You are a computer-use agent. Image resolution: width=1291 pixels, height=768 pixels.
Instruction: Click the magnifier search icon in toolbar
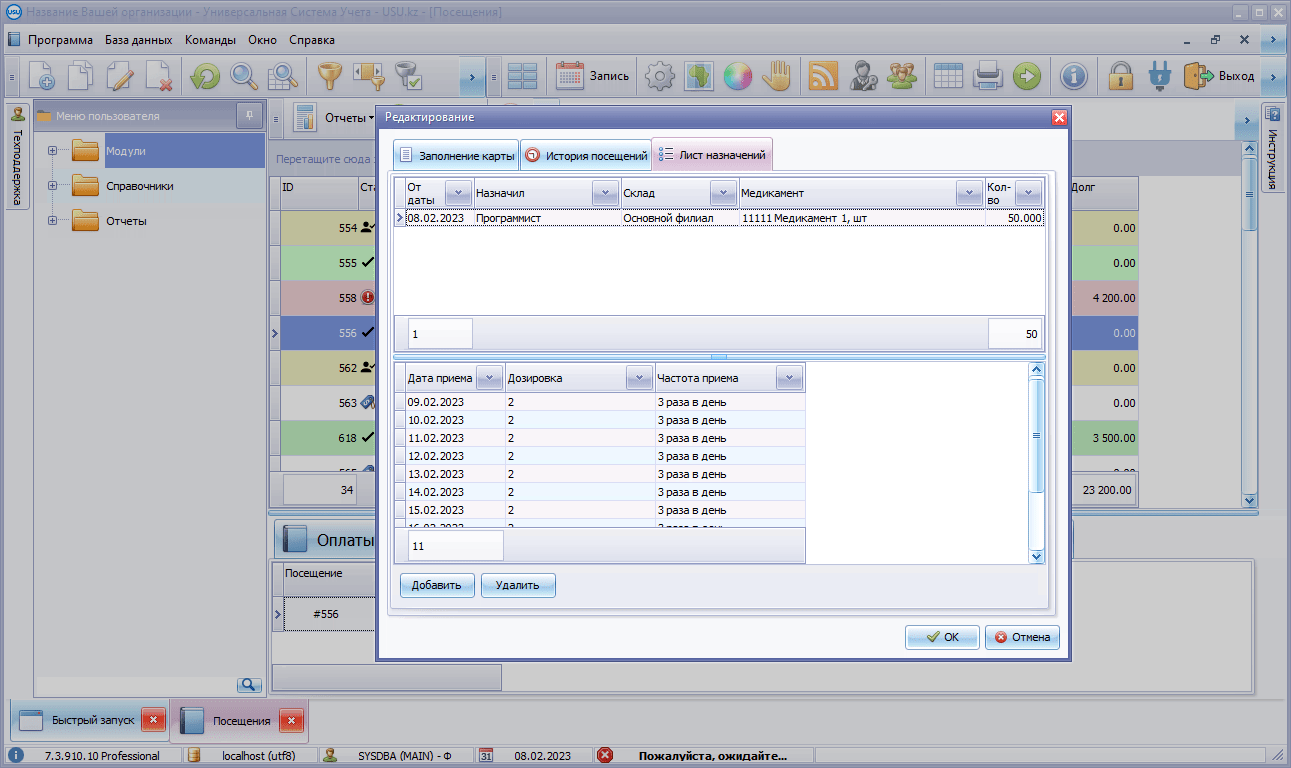tap(243, 76)
